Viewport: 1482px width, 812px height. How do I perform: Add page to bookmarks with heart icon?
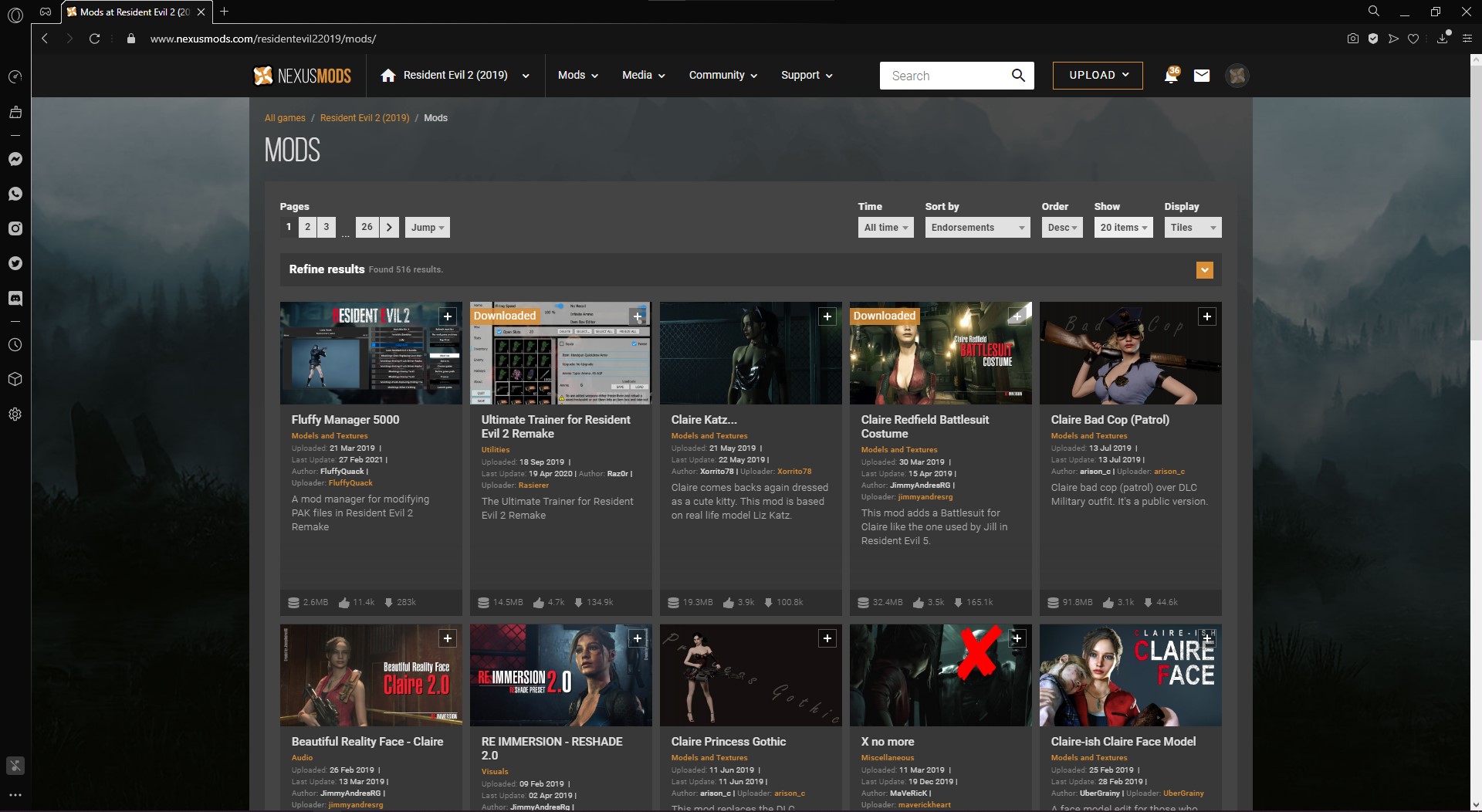[1413, 39]
